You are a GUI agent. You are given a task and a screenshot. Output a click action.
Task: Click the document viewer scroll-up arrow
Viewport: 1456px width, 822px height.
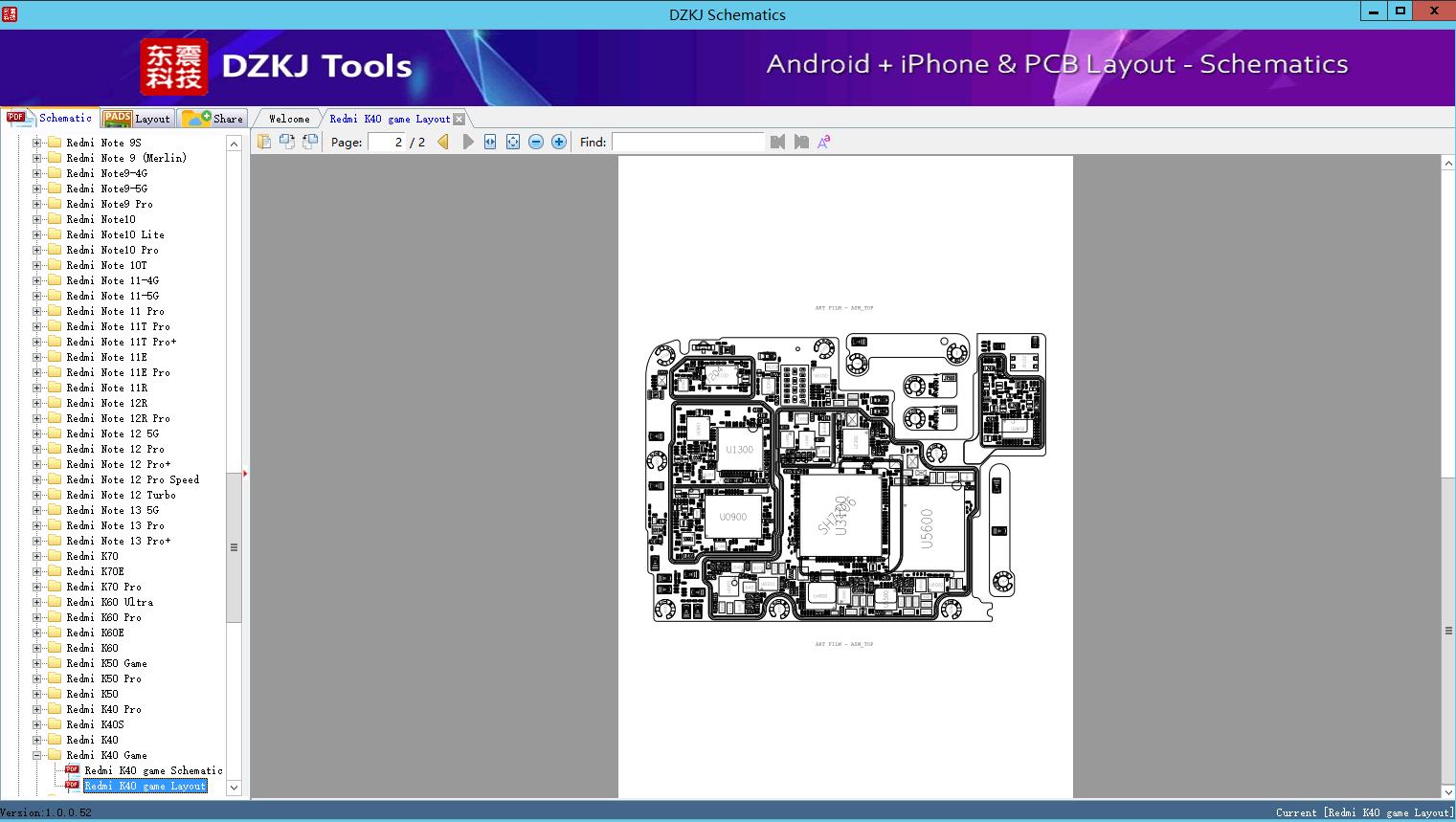click(x=1448, y=164)
